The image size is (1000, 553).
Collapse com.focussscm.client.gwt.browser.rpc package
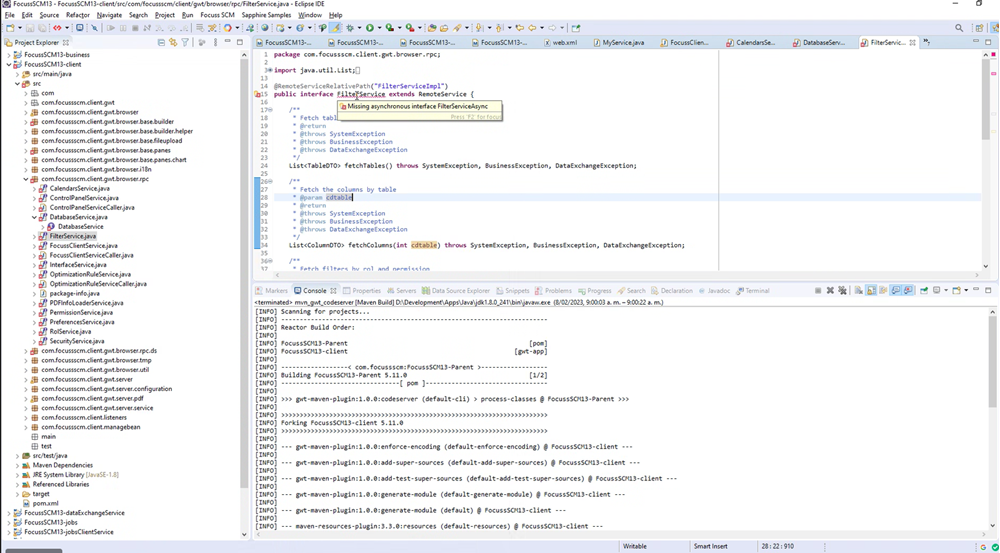pyautogui.click(x=26, y=179)
